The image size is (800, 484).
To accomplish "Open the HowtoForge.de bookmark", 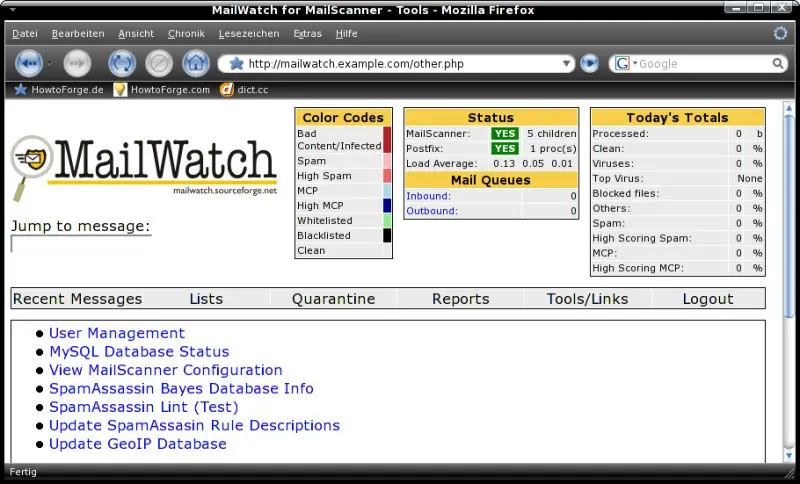I will (59, 90).
